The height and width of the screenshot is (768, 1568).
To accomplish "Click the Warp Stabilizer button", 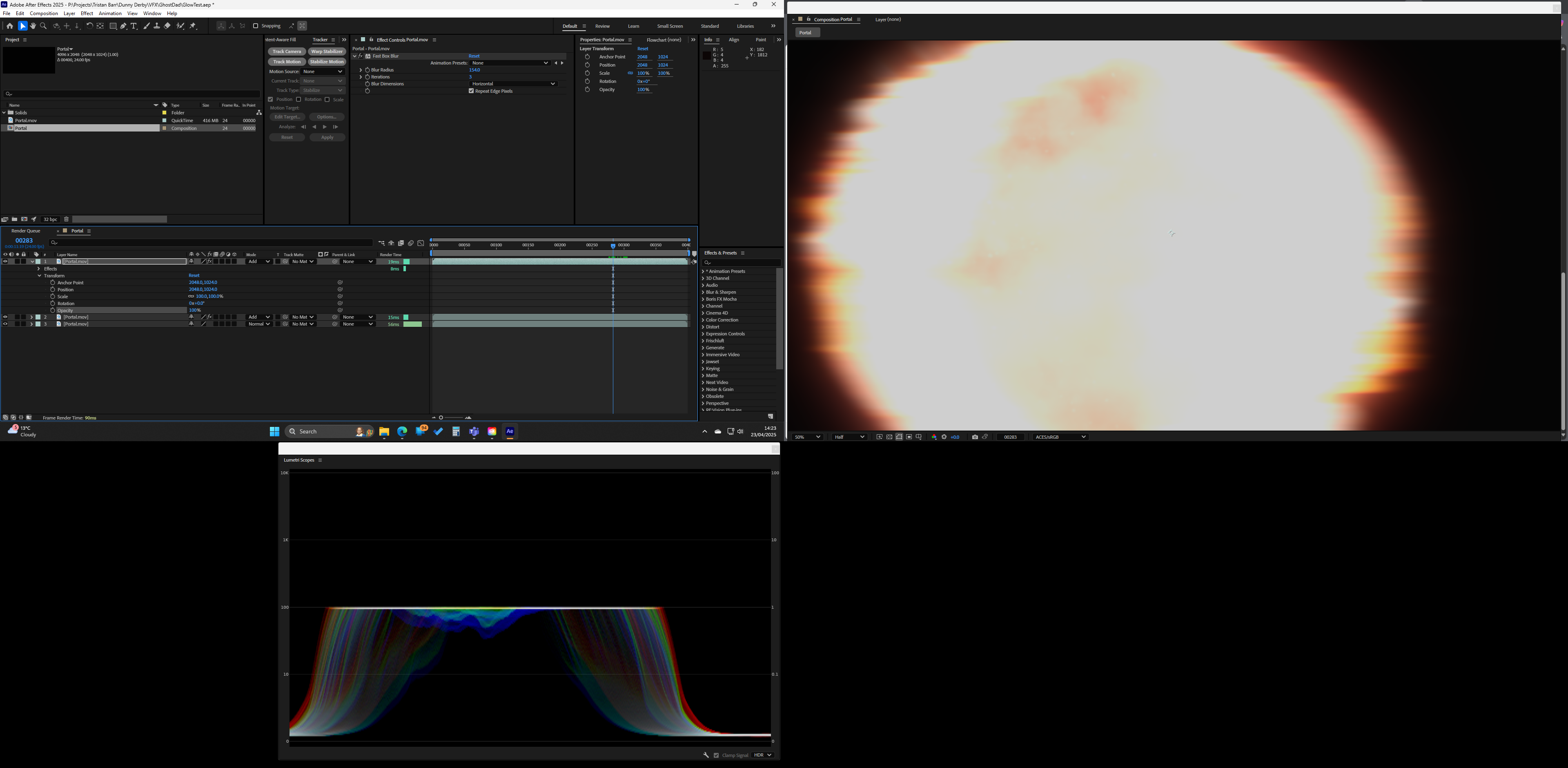I will click(327, 51).
